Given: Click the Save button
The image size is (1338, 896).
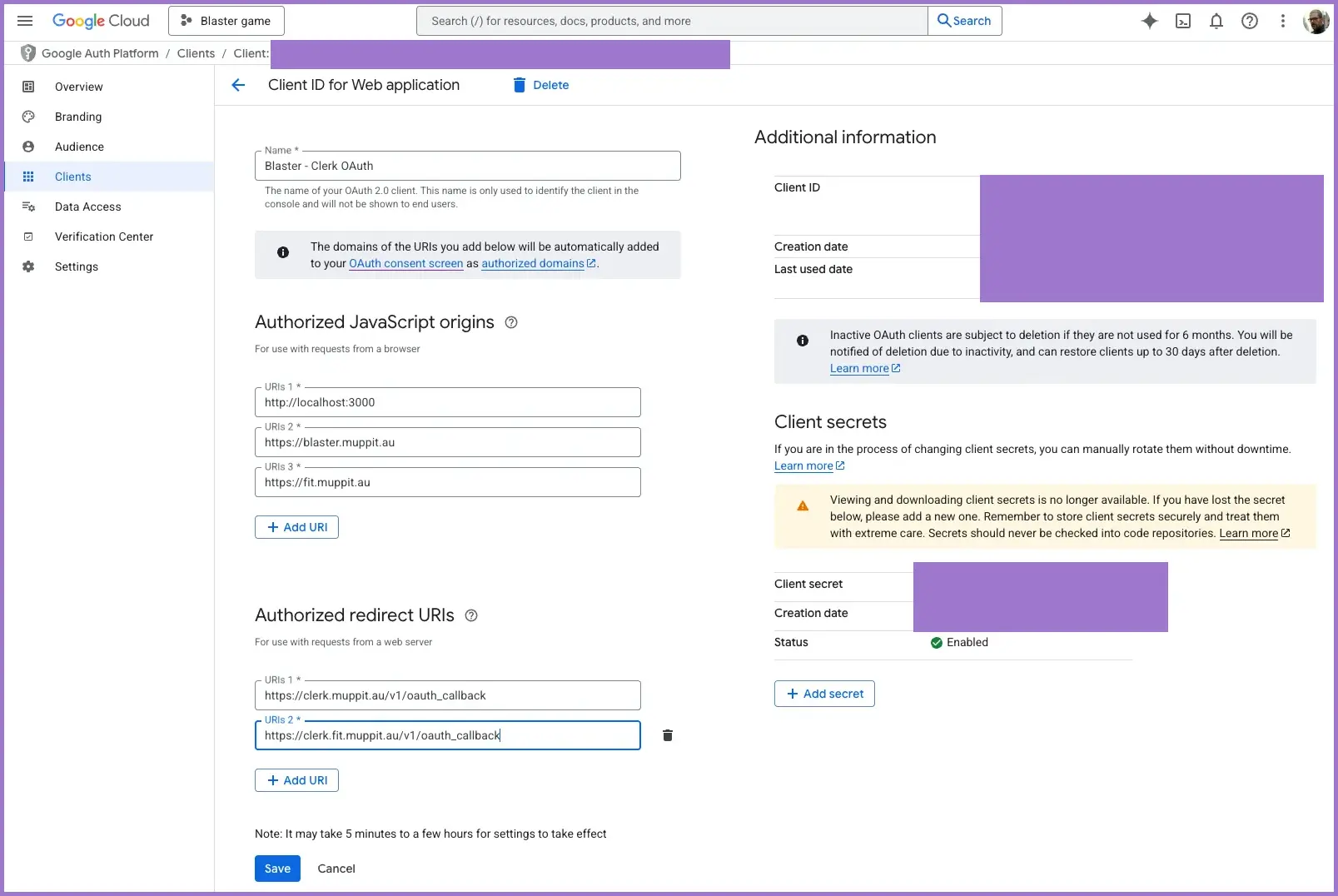Looking at the screenshot, I should tap(277, 869).
